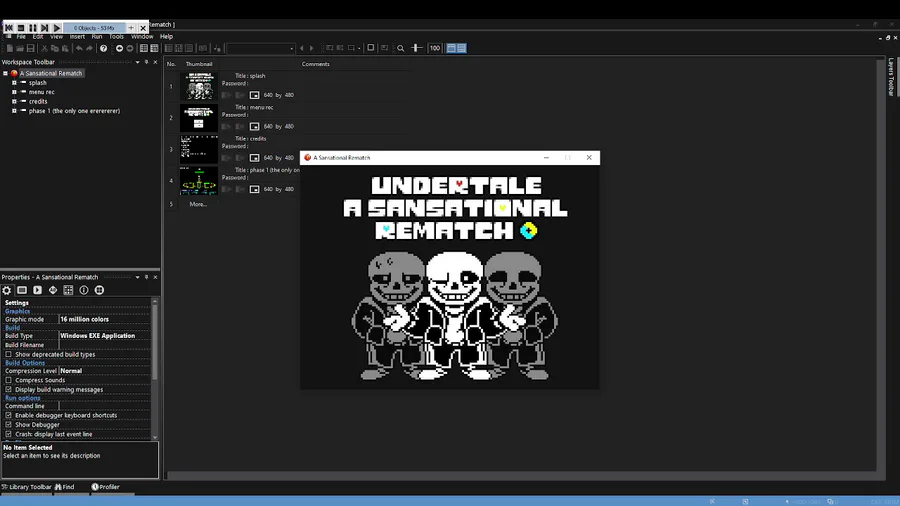Open the Window properties tab icon
Image resolution: width=900 pixels, height=506 pixels.
pyautogui.click(x=22, y=290)
